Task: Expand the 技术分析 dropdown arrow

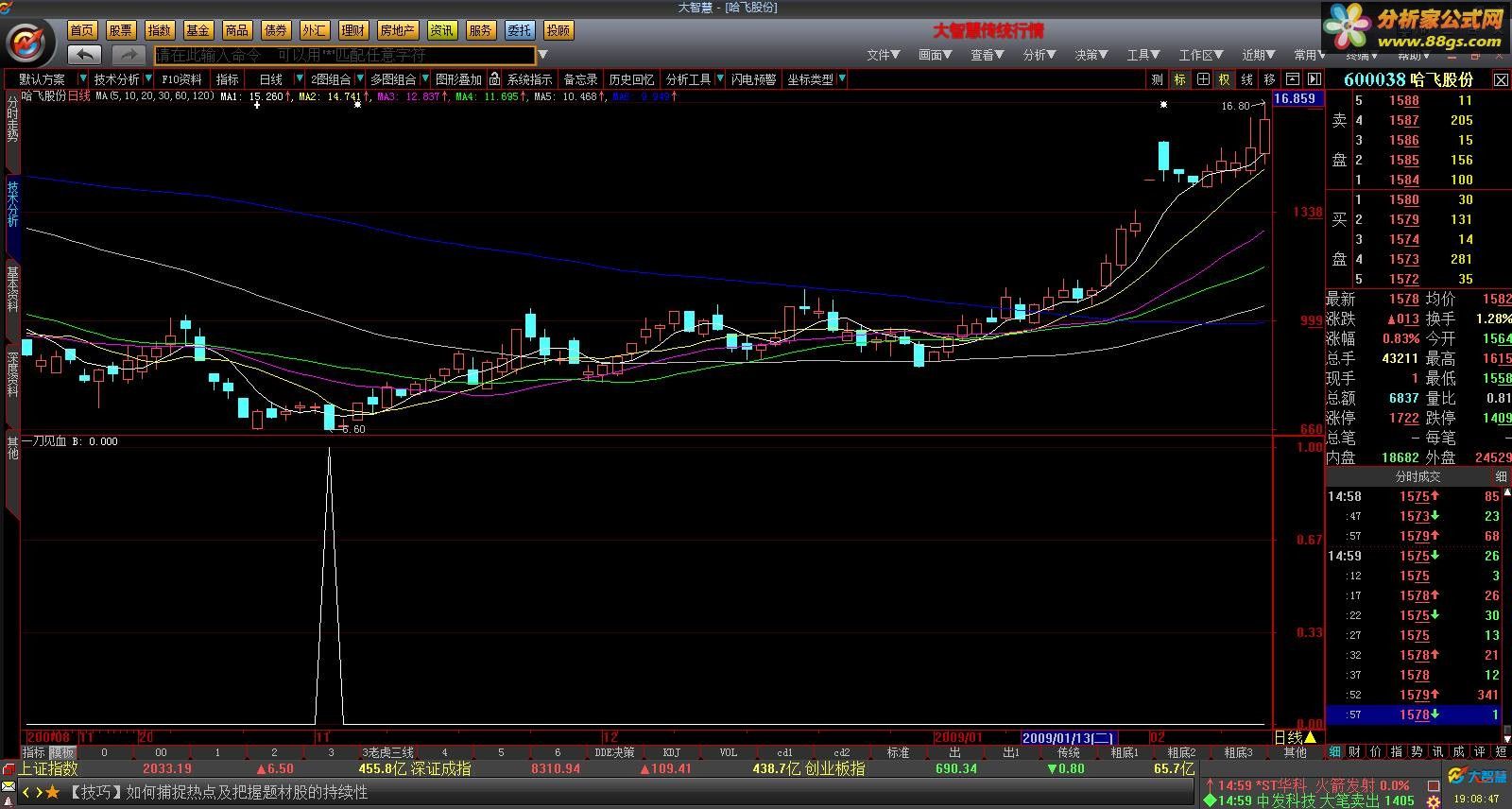Action: pyautogui.click(x=146, y=79)
